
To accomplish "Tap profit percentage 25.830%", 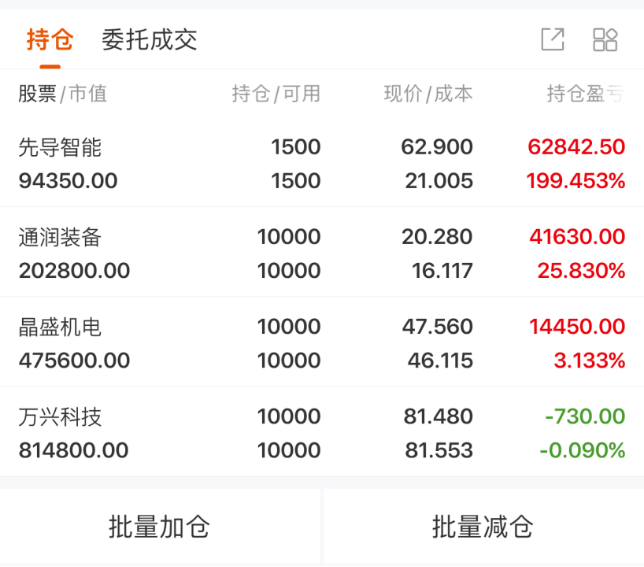I will pos(581,271).
